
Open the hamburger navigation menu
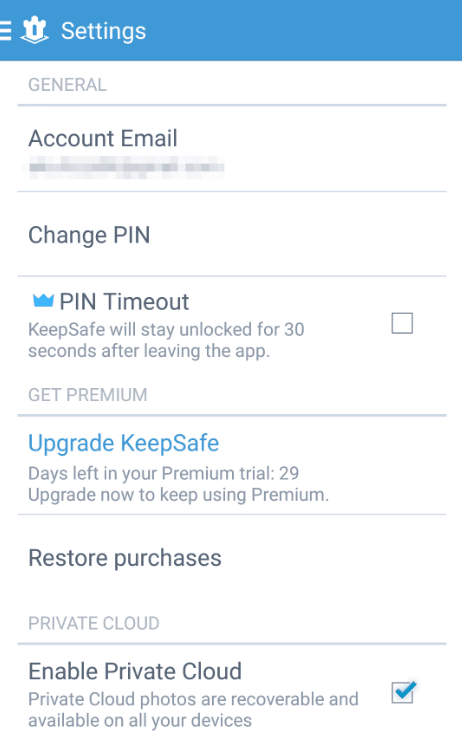[x=5, y=31]
